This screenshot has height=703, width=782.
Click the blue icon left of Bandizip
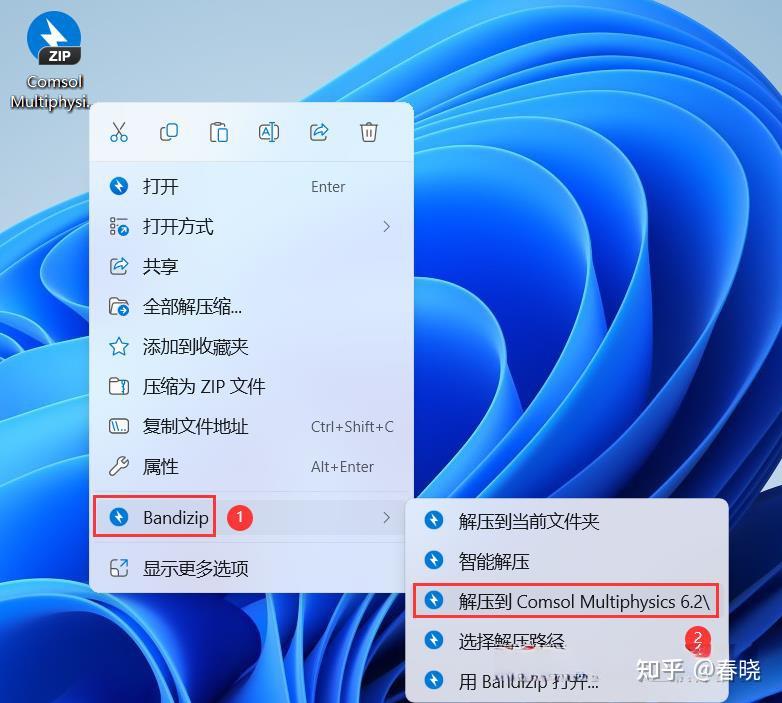click(x=119, y=517)
